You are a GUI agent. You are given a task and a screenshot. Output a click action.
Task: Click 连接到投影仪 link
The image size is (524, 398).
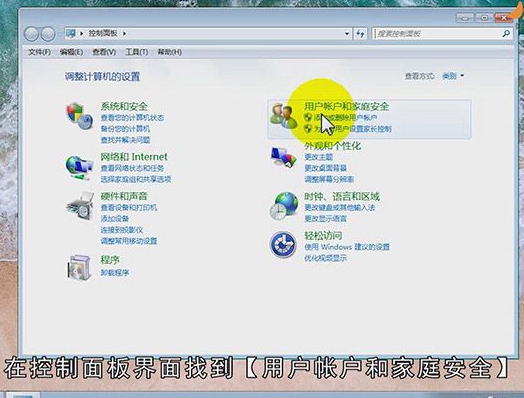point(122,230)
